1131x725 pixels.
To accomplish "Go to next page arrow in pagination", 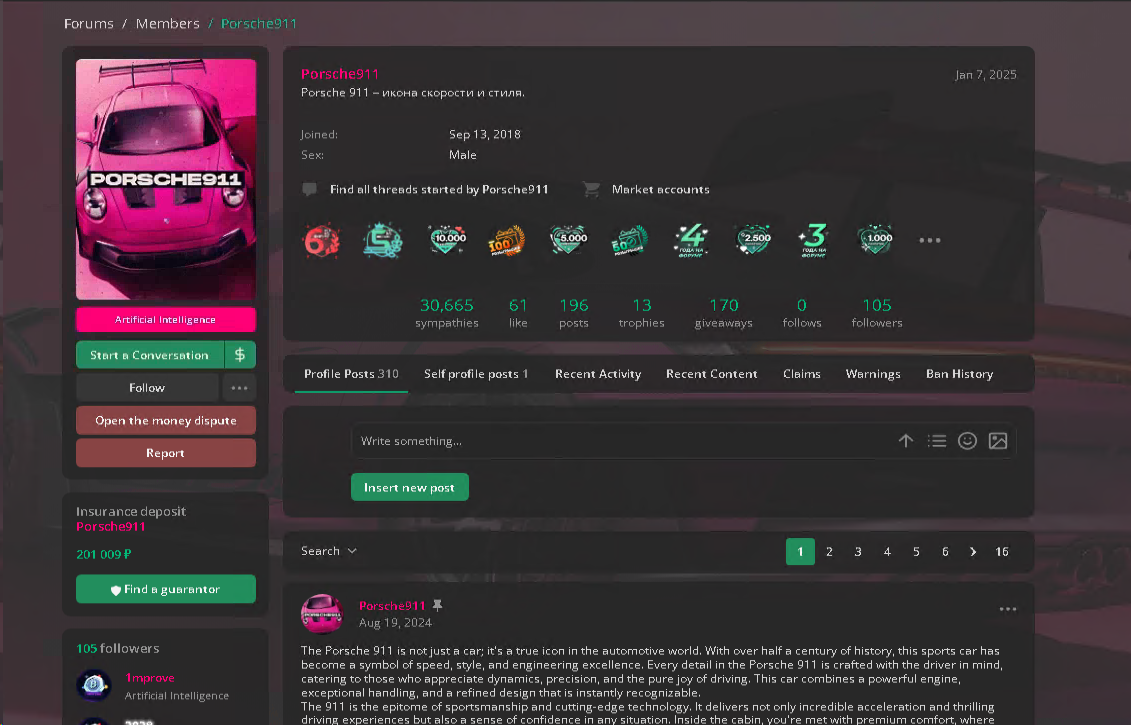I will 973,552.
